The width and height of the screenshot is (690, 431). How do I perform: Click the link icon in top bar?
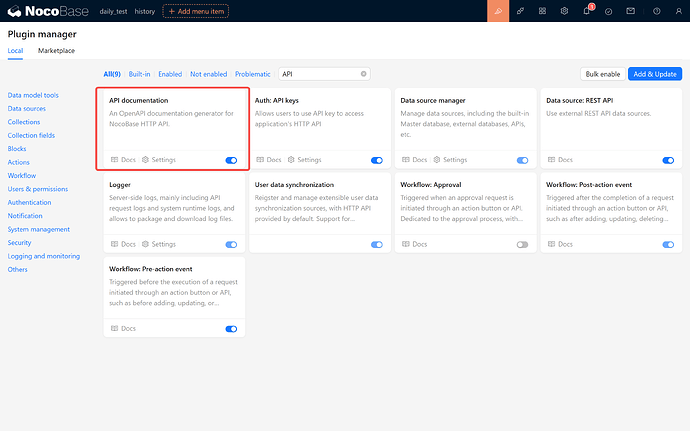coord(520,11)
